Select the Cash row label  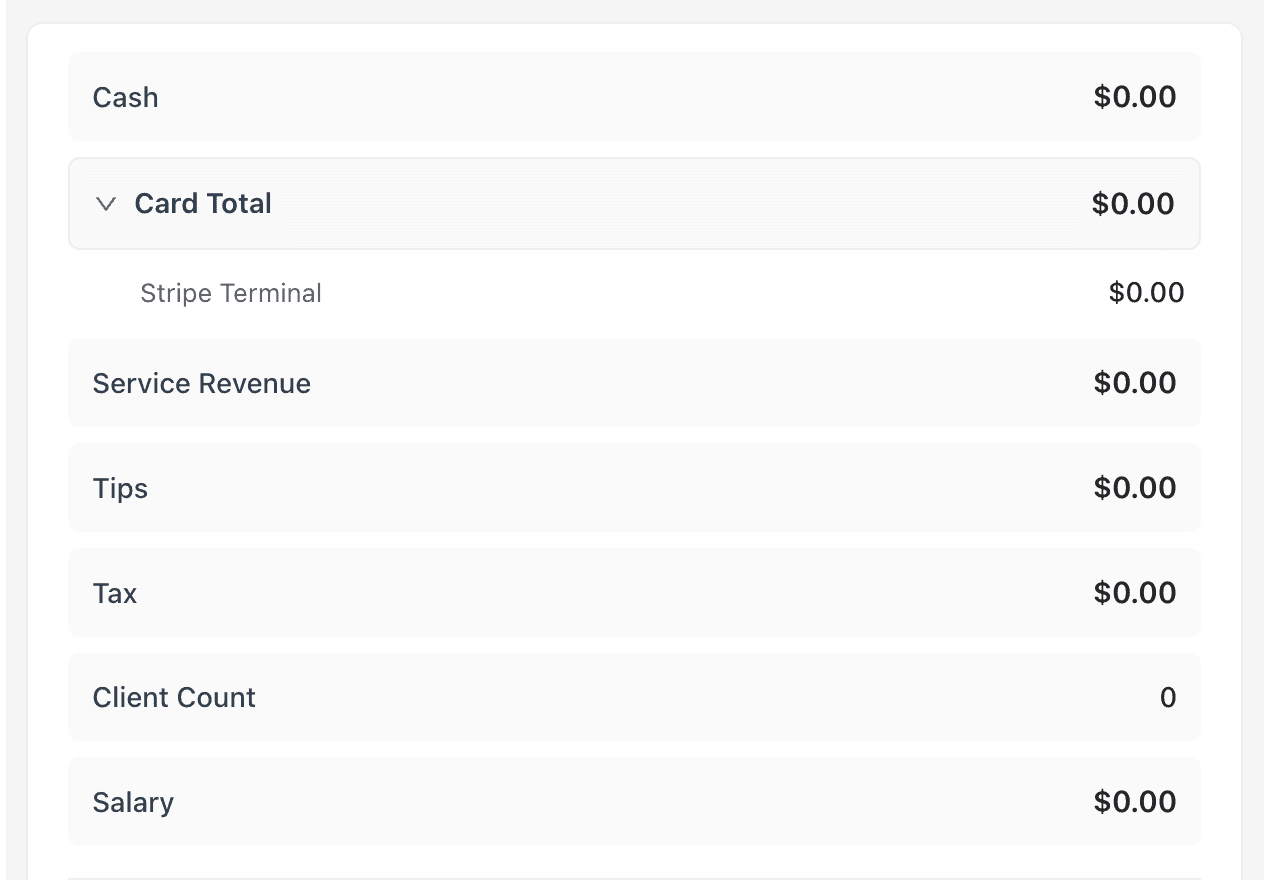pos(125,98)
